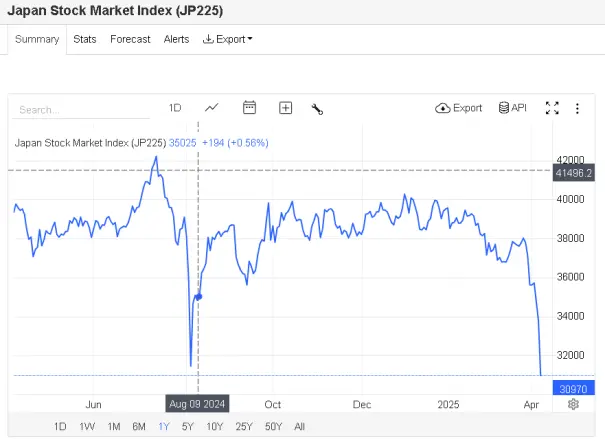Click the Aug 09 2024 data point marker
The width and height of the screenshot is (605, 446).
199,297
